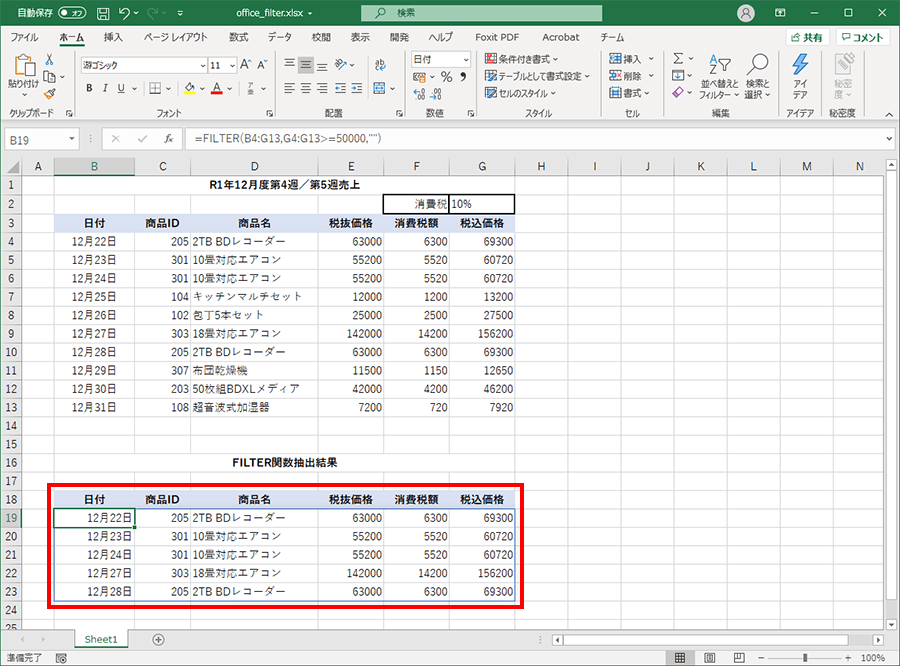Click the AutoSum sigma icon
900x666 pixels.
(x=678, y=59)
